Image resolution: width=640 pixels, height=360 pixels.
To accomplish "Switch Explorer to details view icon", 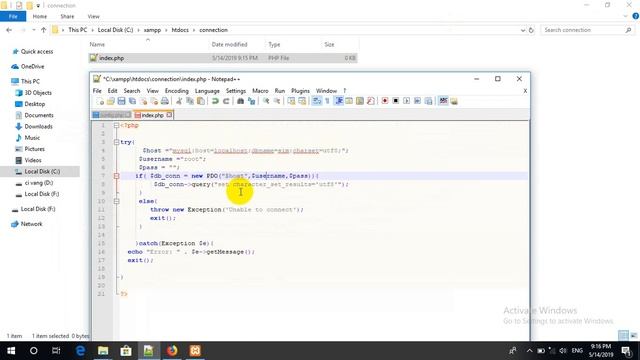I will pyautogui.click(x=623, y=336).
